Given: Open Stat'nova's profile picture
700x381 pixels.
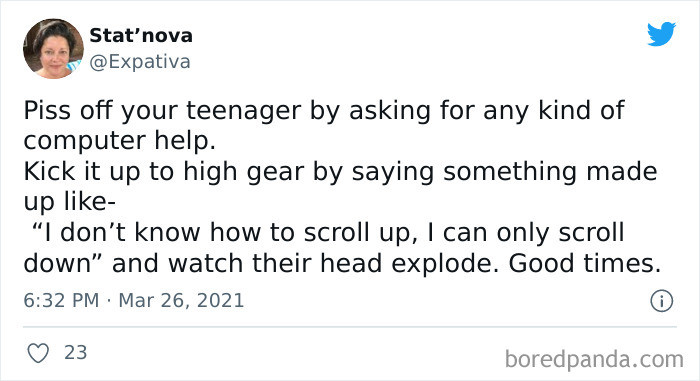Looking at the screenshot, I should pos(53,49).
